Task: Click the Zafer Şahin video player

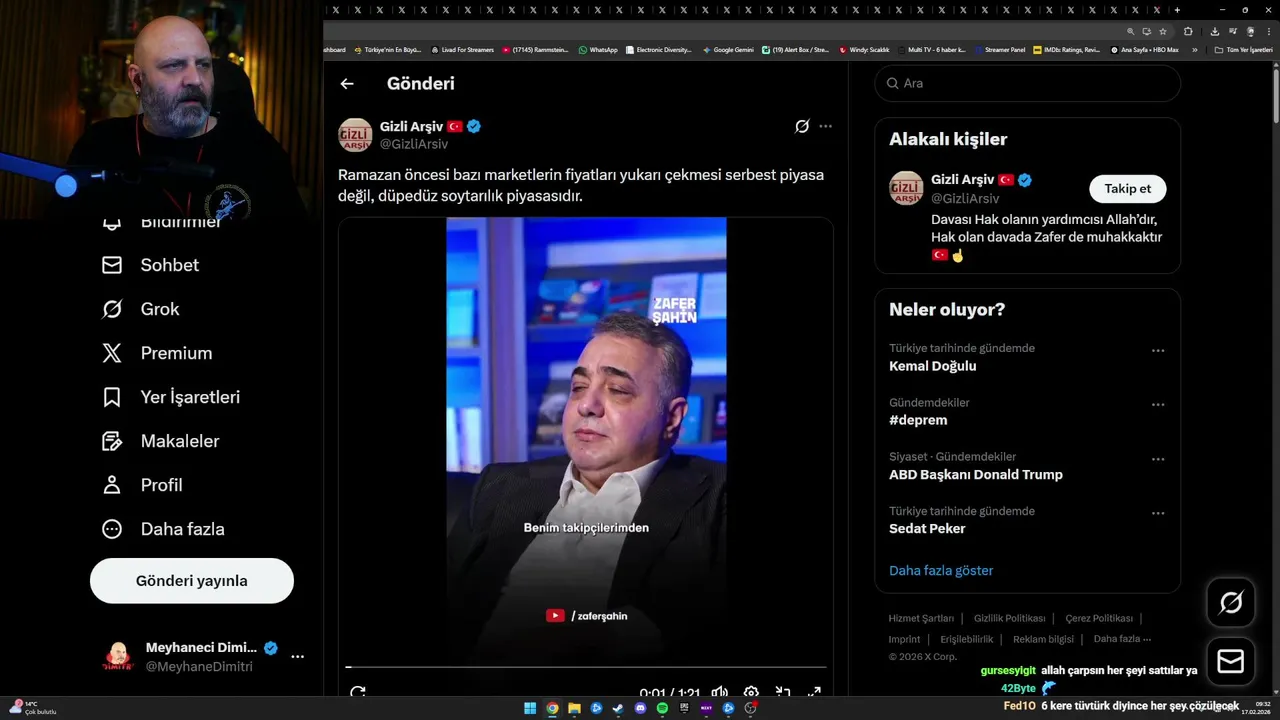Action: pos(586,440)
